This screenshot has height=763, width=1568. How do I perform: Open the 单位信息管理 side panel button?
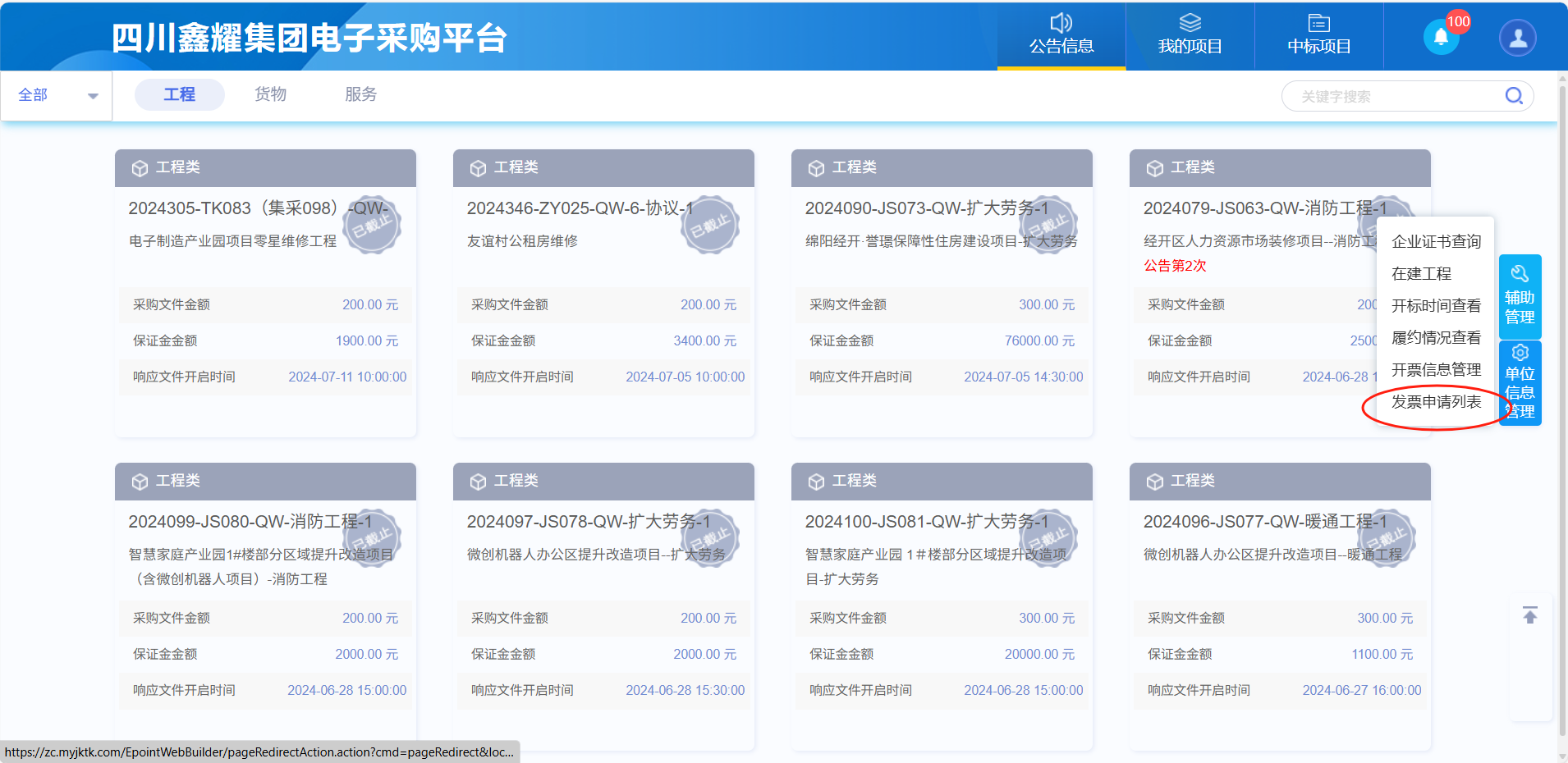(1520, 382)
